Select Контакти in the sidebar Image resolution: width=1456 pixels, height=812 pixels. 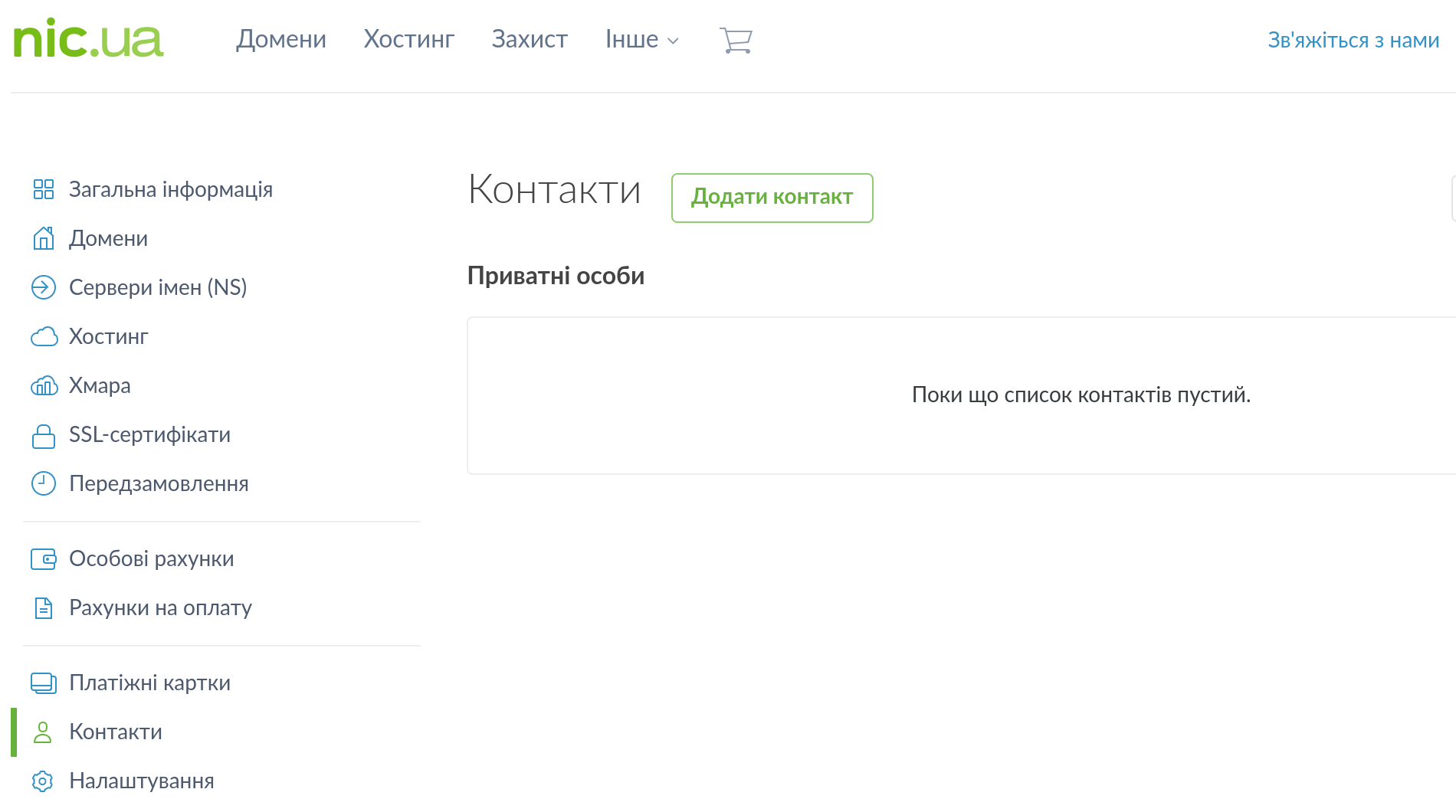(116, 732)
